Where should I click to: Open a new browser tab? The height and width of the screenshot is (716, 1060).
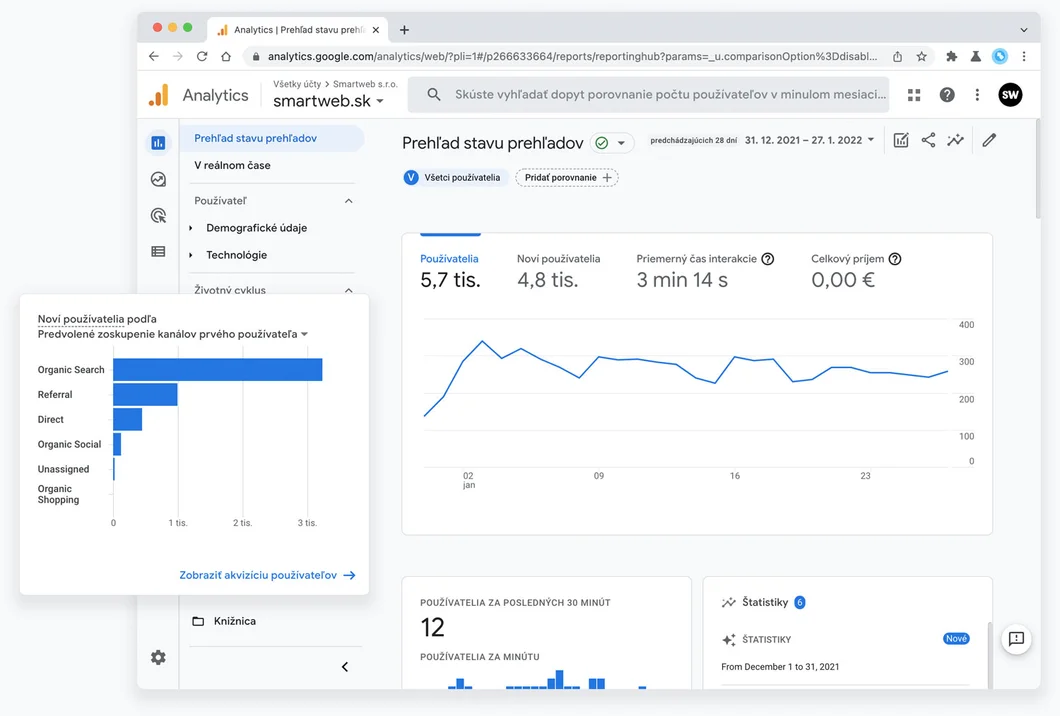404,30
